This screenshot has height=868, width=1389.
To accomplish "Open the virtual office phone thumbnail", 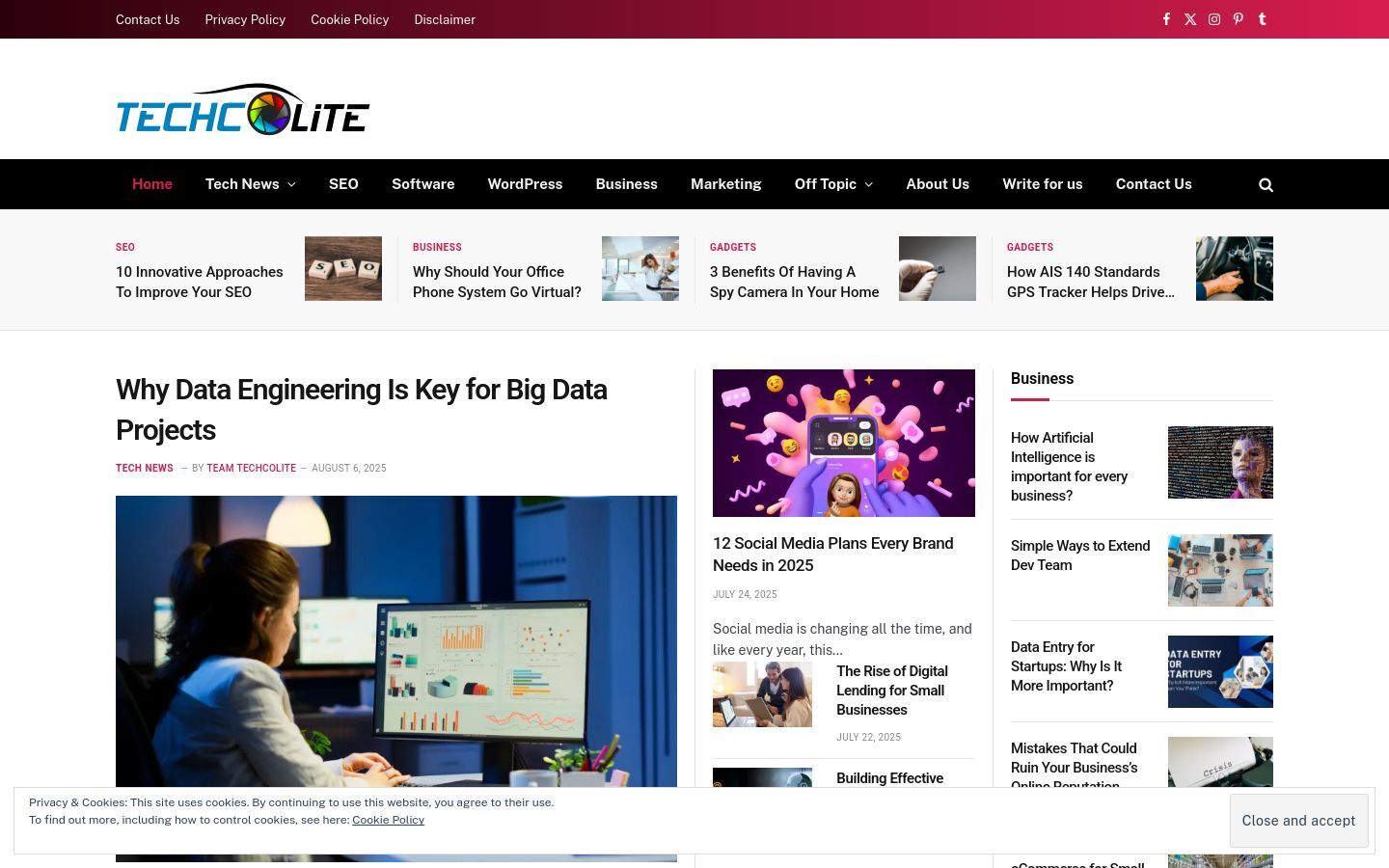I will coord(640,268).
